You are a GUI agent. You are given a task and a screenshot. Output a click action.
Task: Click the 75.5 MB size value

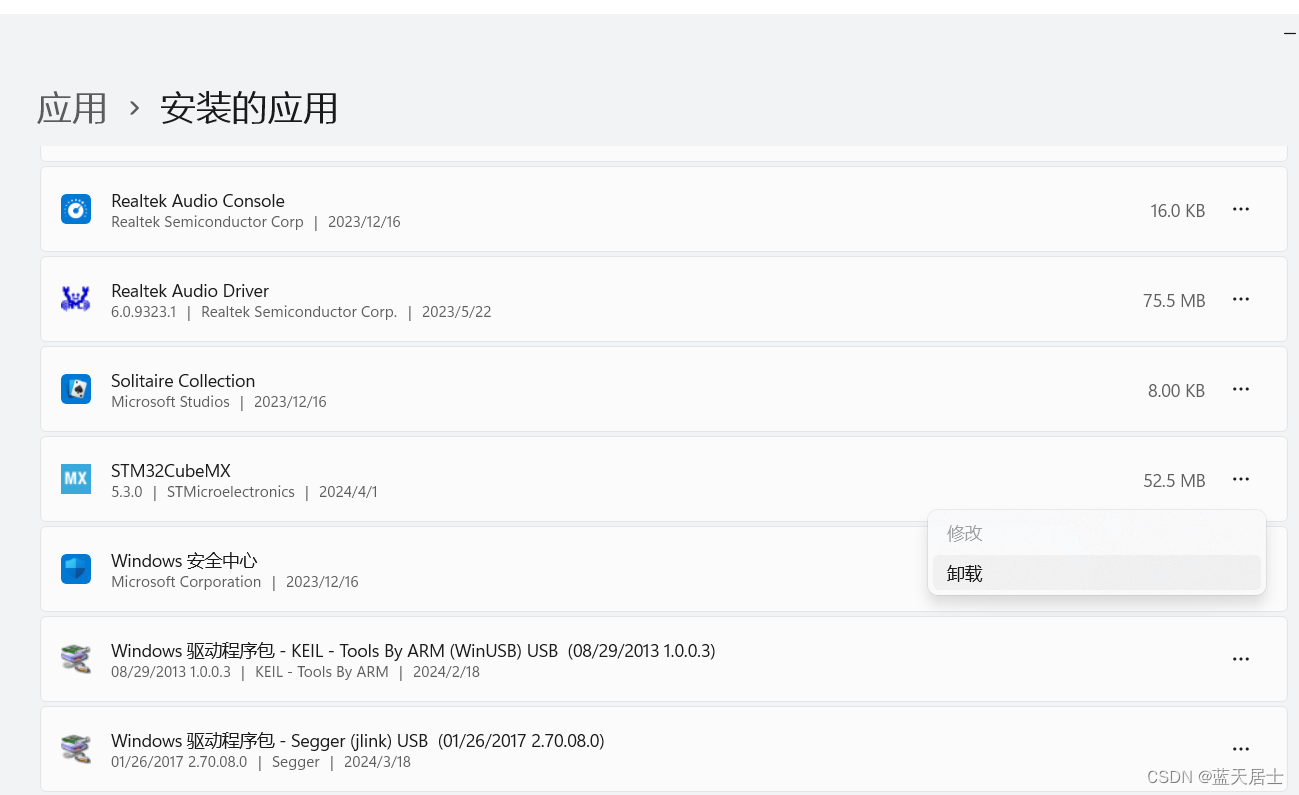click(x=1174, y=301)
